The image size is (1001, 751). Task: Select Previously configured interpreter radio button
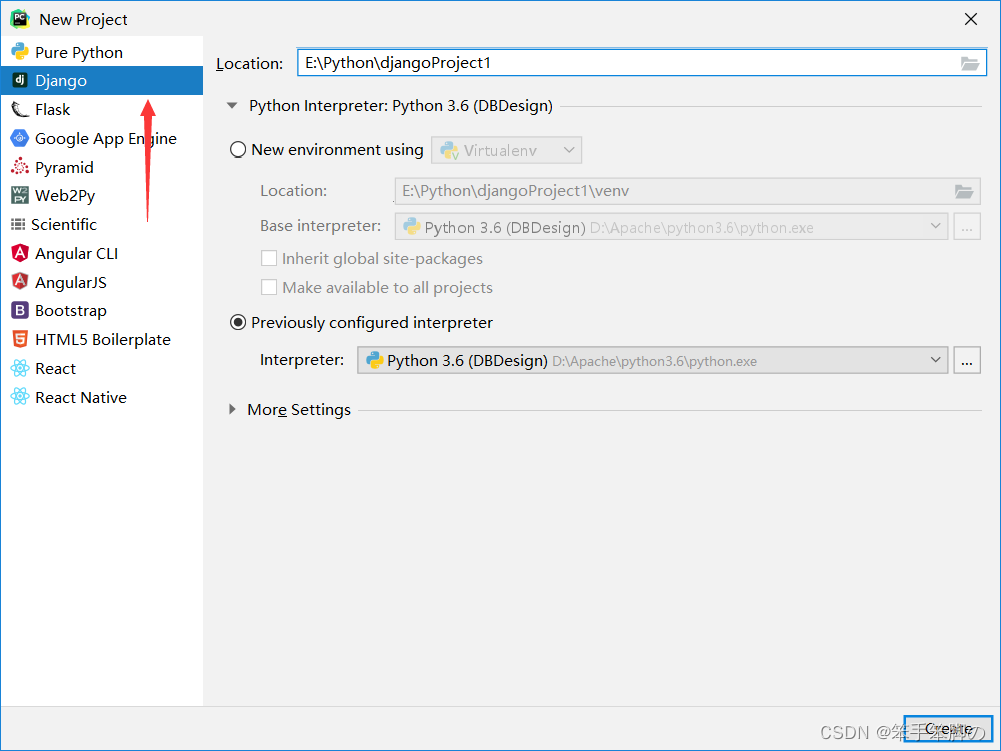237,322
